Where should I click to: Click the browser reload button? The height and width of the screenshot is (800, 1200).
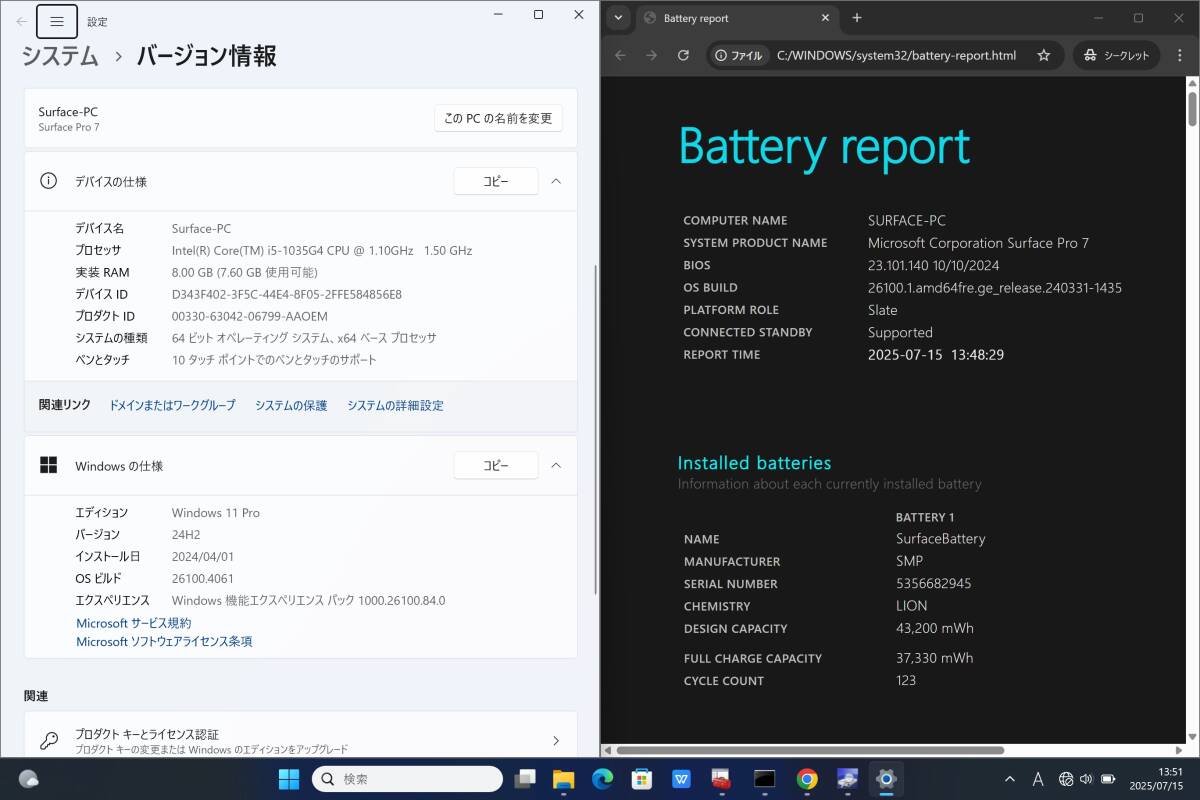pyautogui.click(x=683, y=56)
